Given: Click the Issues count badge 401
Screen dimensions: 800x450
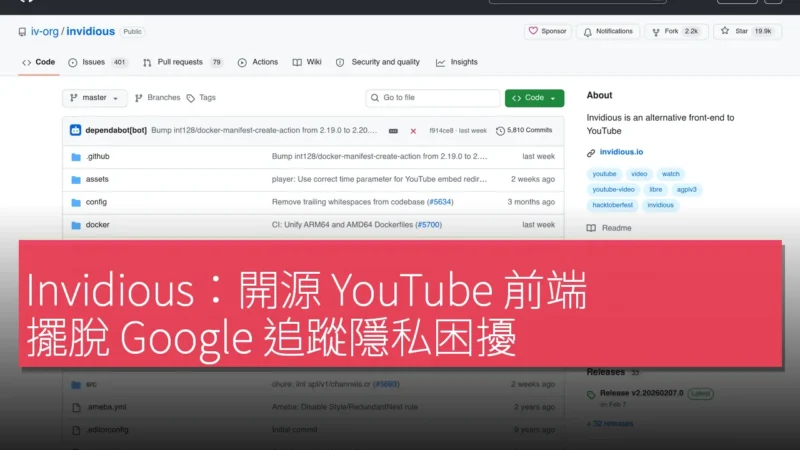Looking at the screenshot, I should (x=119, y=62).
